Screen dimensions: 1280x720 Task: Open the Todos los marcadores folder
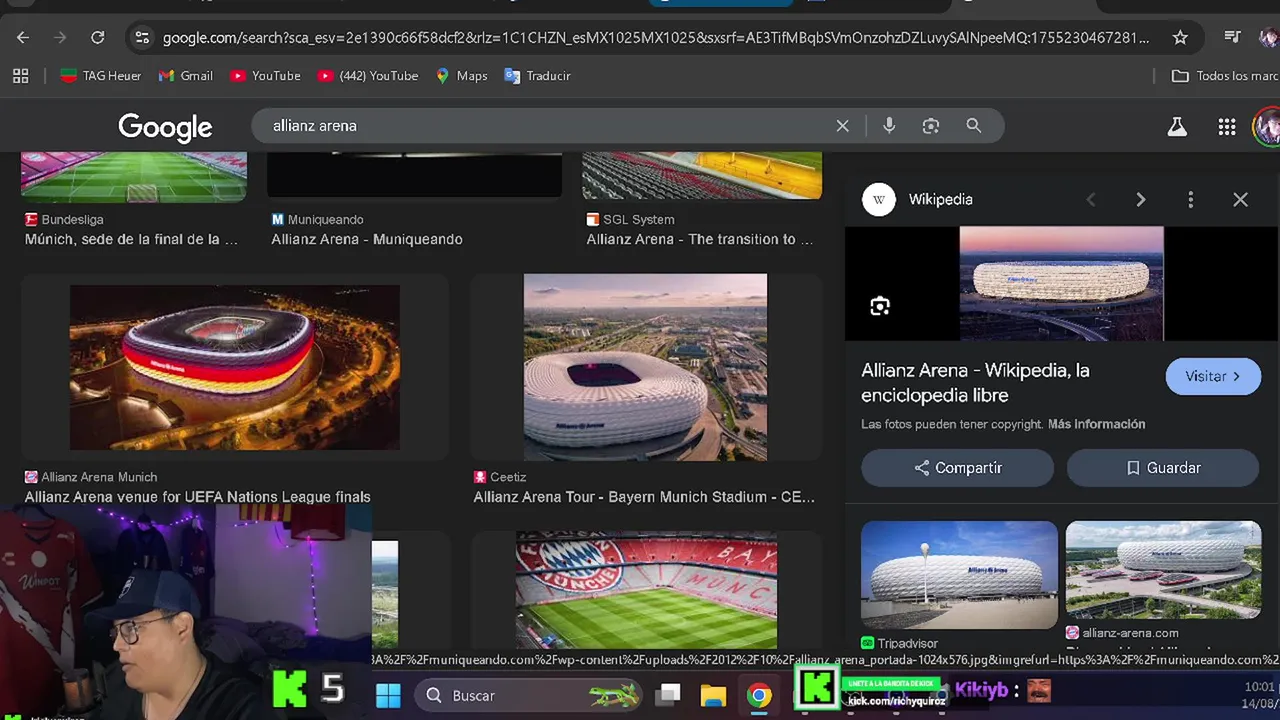1225,76
